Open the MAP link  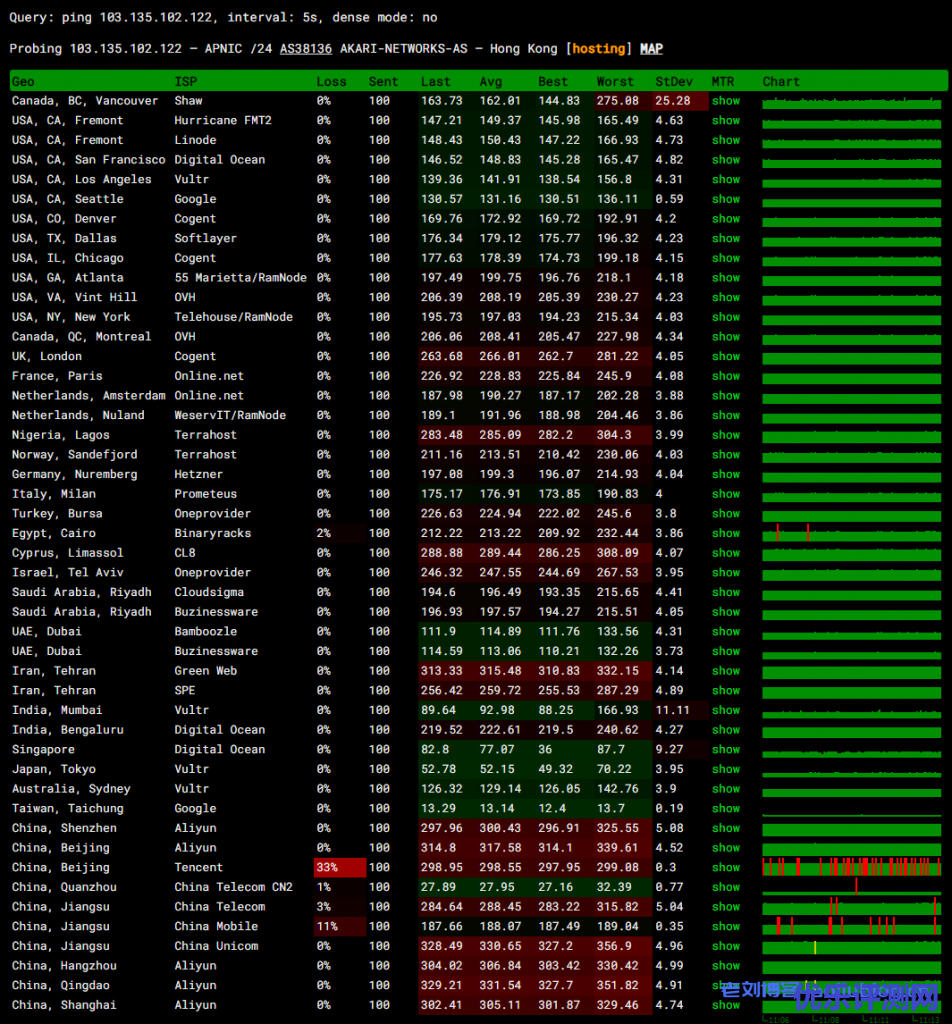[651, 49]
